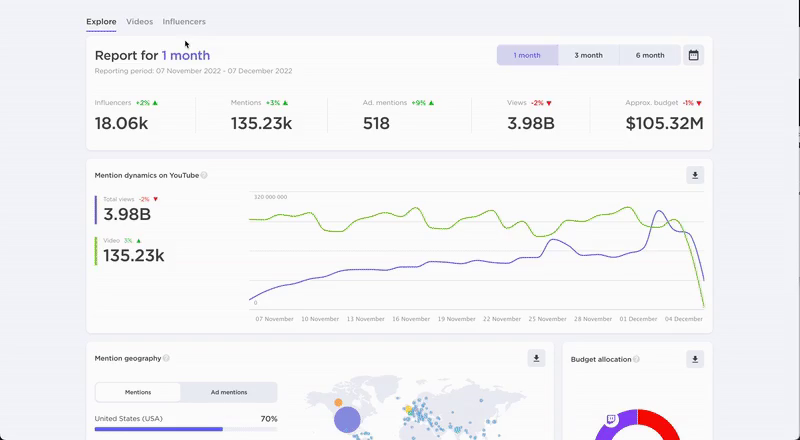The image size is (800, 440).
Task: Click info icon next to Budget allocation
Action: (x=636, y=359)
